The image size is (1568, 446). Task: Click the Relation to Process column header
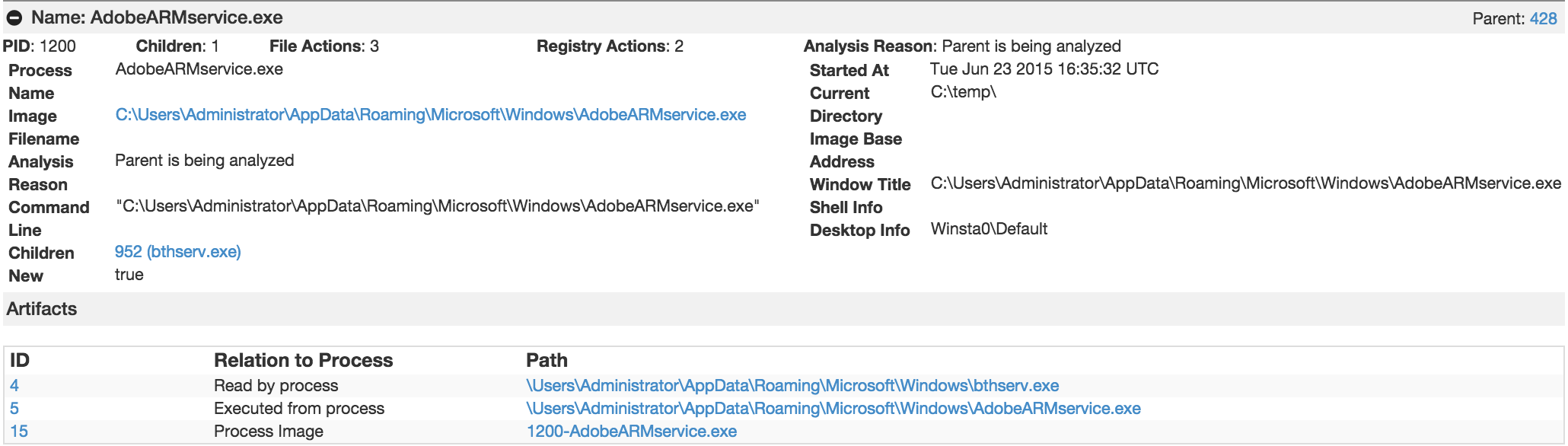pos(303,360)
